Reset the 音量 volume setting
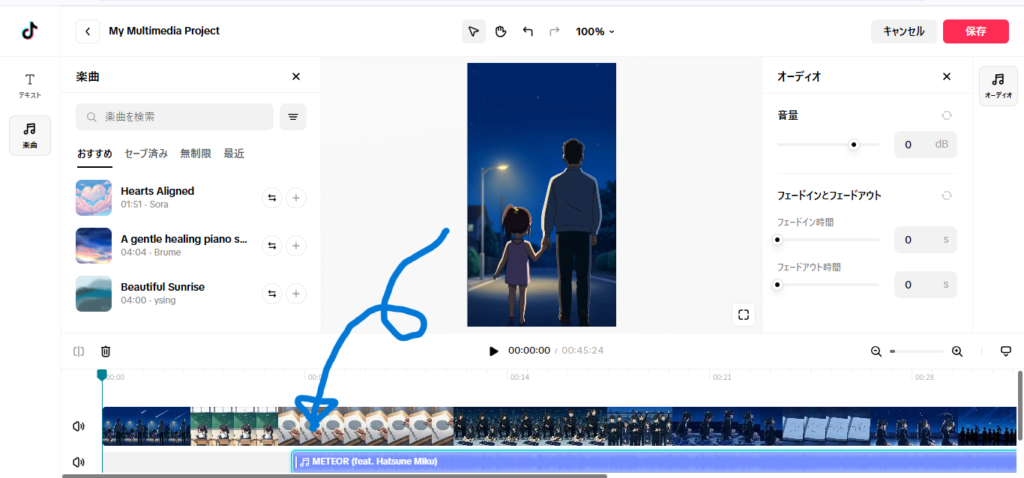The image size is (1024, 478). point(946,116)
